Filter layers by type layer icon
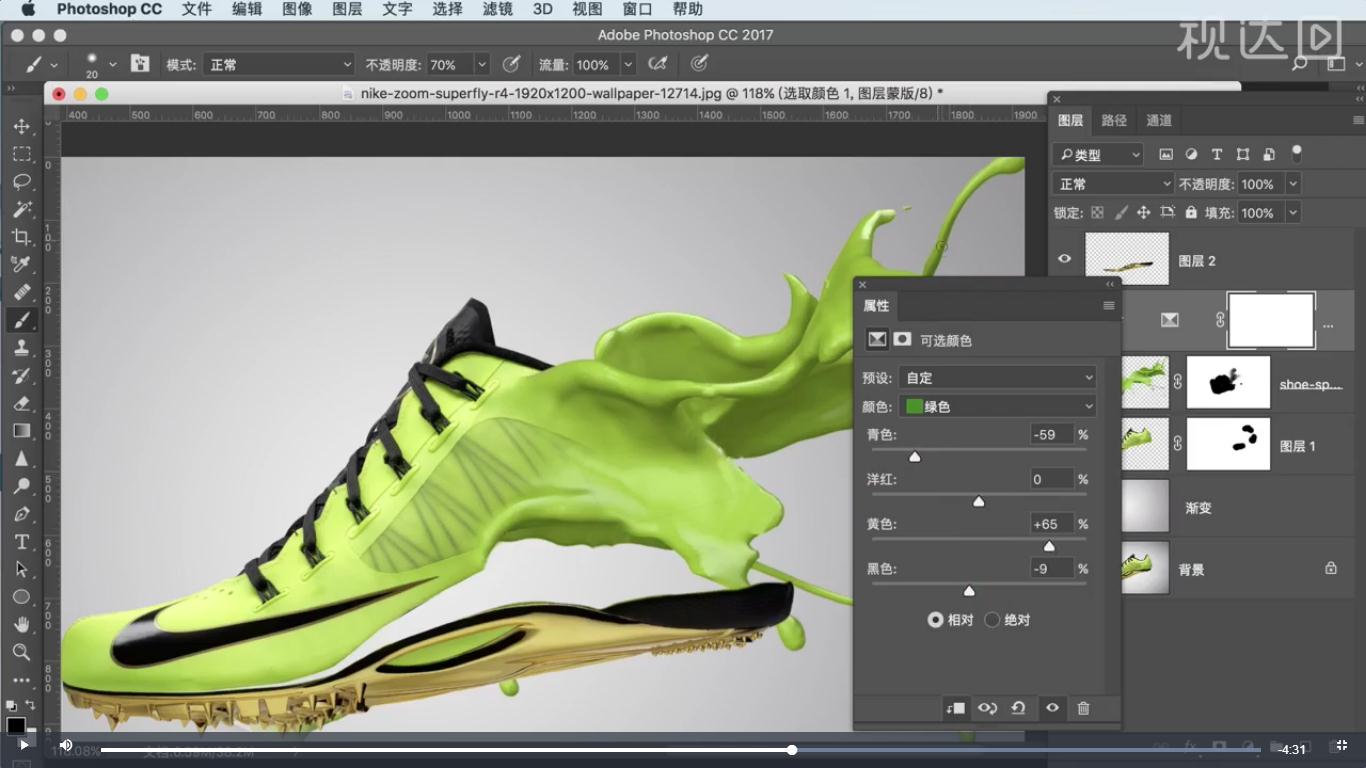 (x=1217, y=155)
